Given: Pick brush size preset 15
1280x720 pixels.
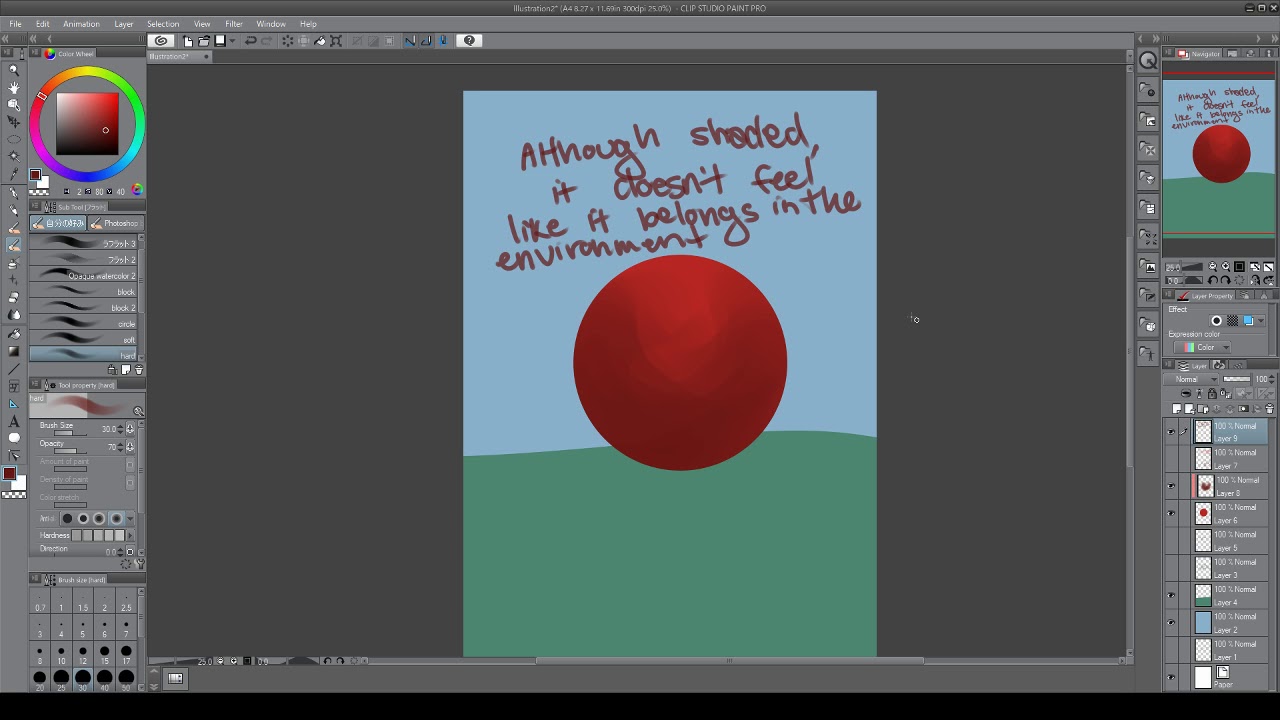Looking at the screenshot, I should [105, 656].
